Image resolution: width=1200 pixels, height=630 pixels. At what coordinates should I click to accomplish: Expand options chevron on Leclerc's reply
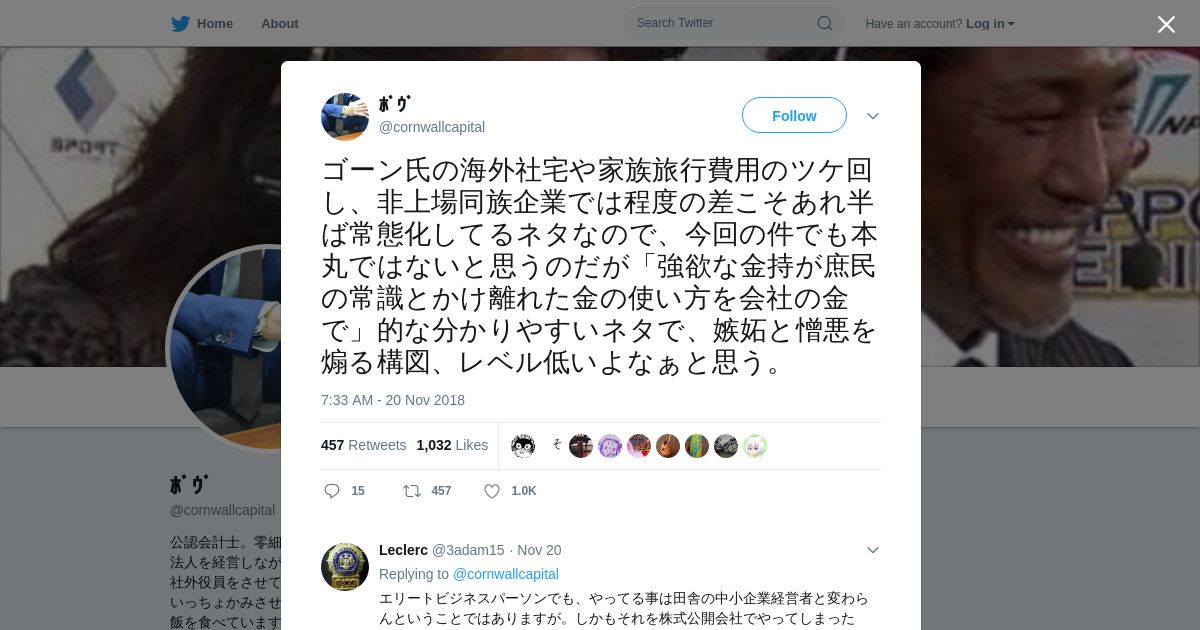tap(872, 550)
